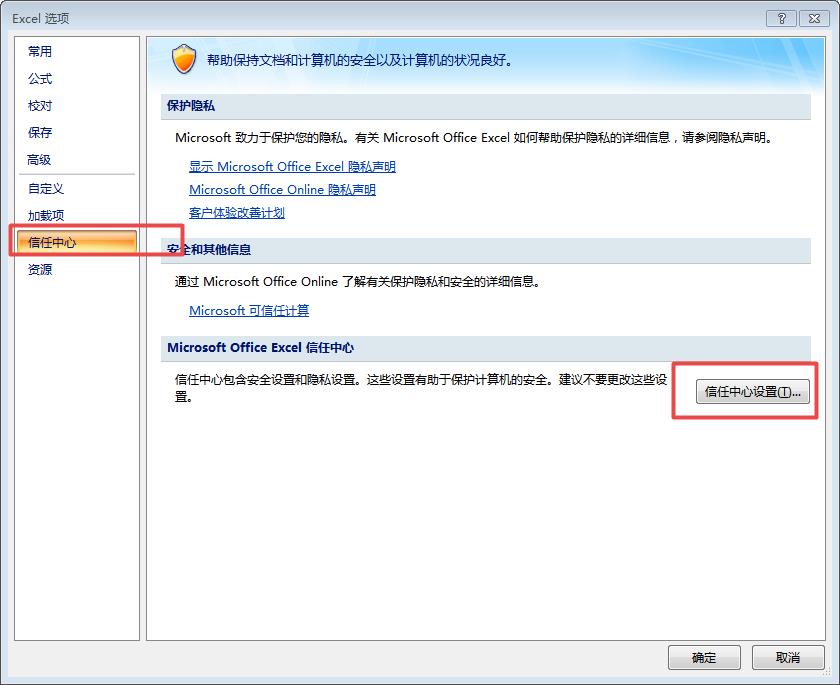Click the 保护隐私 section heading
Viewport: 840px width, 685px height.
click(191, 106)
